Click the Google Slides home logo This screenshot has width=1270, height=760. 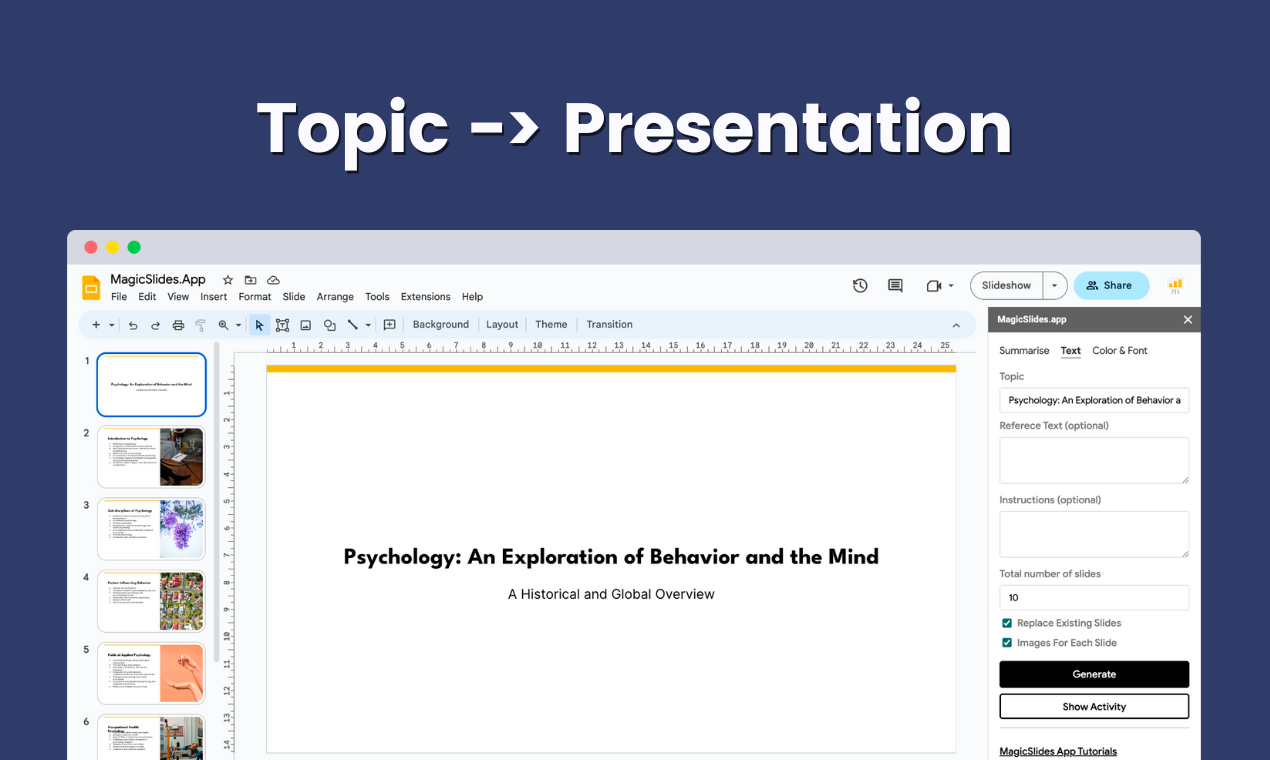coord(91,288)
